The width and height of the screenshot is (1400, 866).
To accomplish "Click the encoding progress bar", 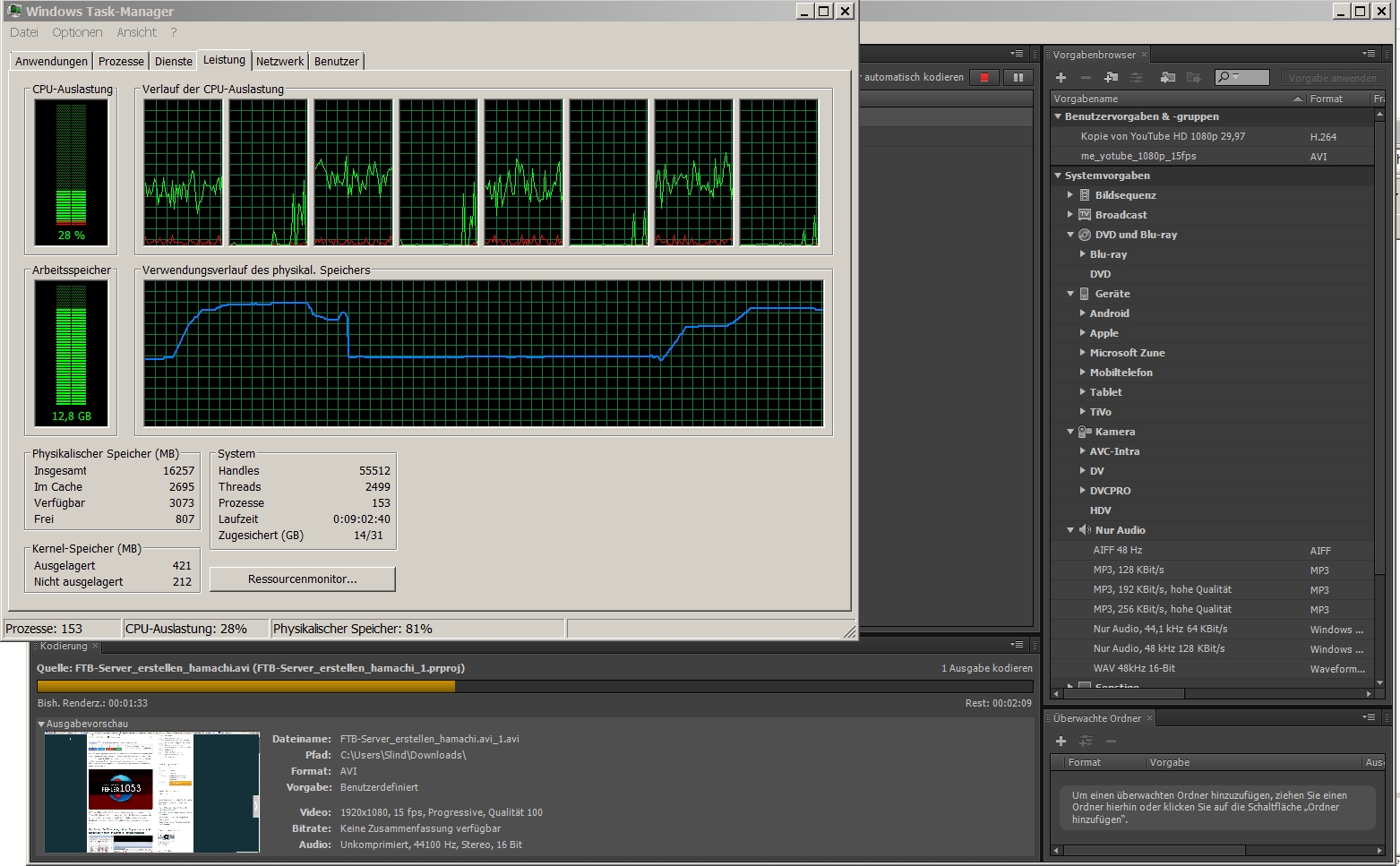I will click(x=534, y=687).
